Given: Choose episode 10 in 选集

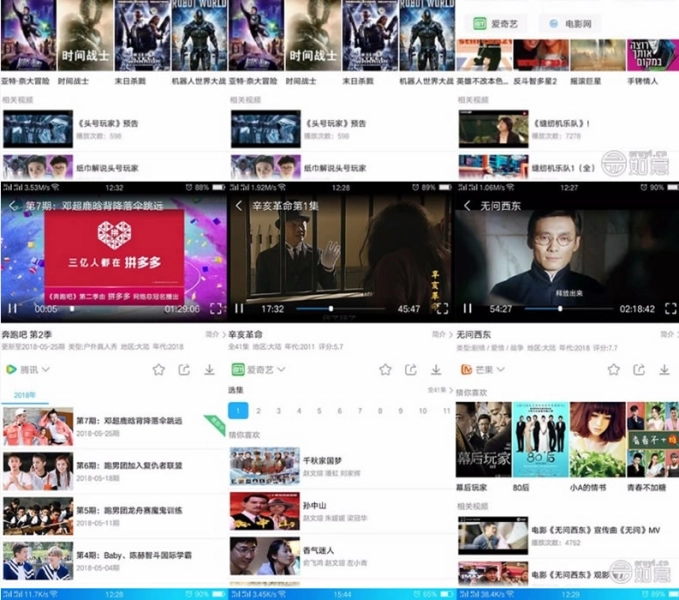Looking at the screenshot, I should [x=423, y=411].
